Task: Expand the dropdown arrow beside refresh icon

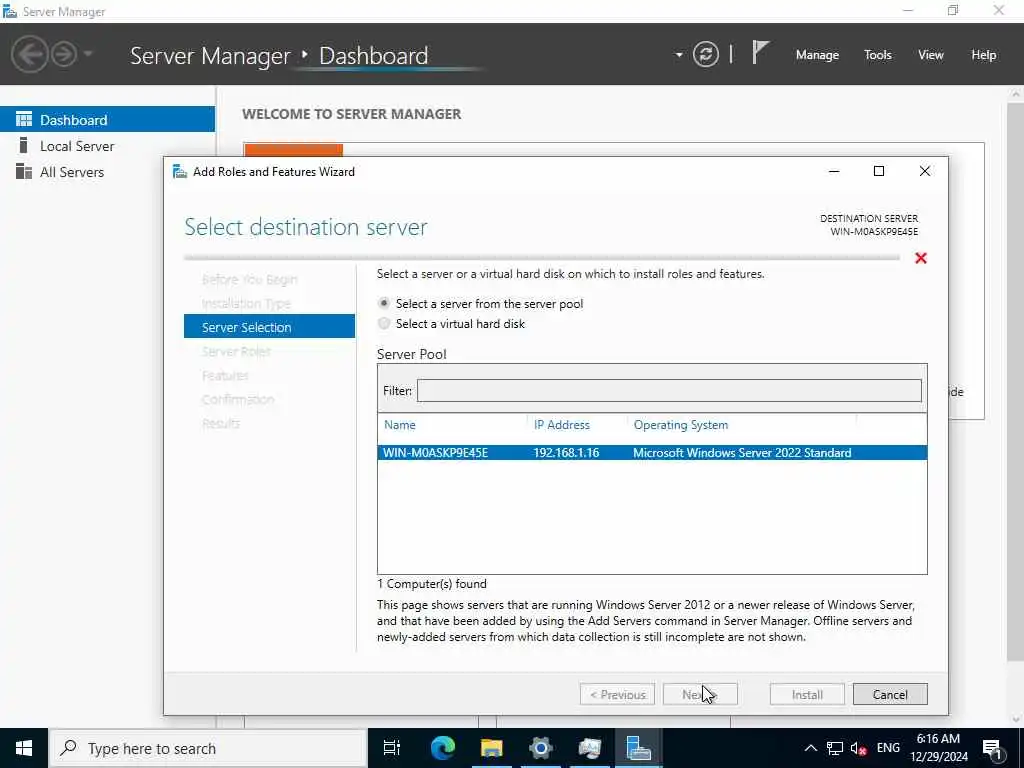Action: pos(679,55)
